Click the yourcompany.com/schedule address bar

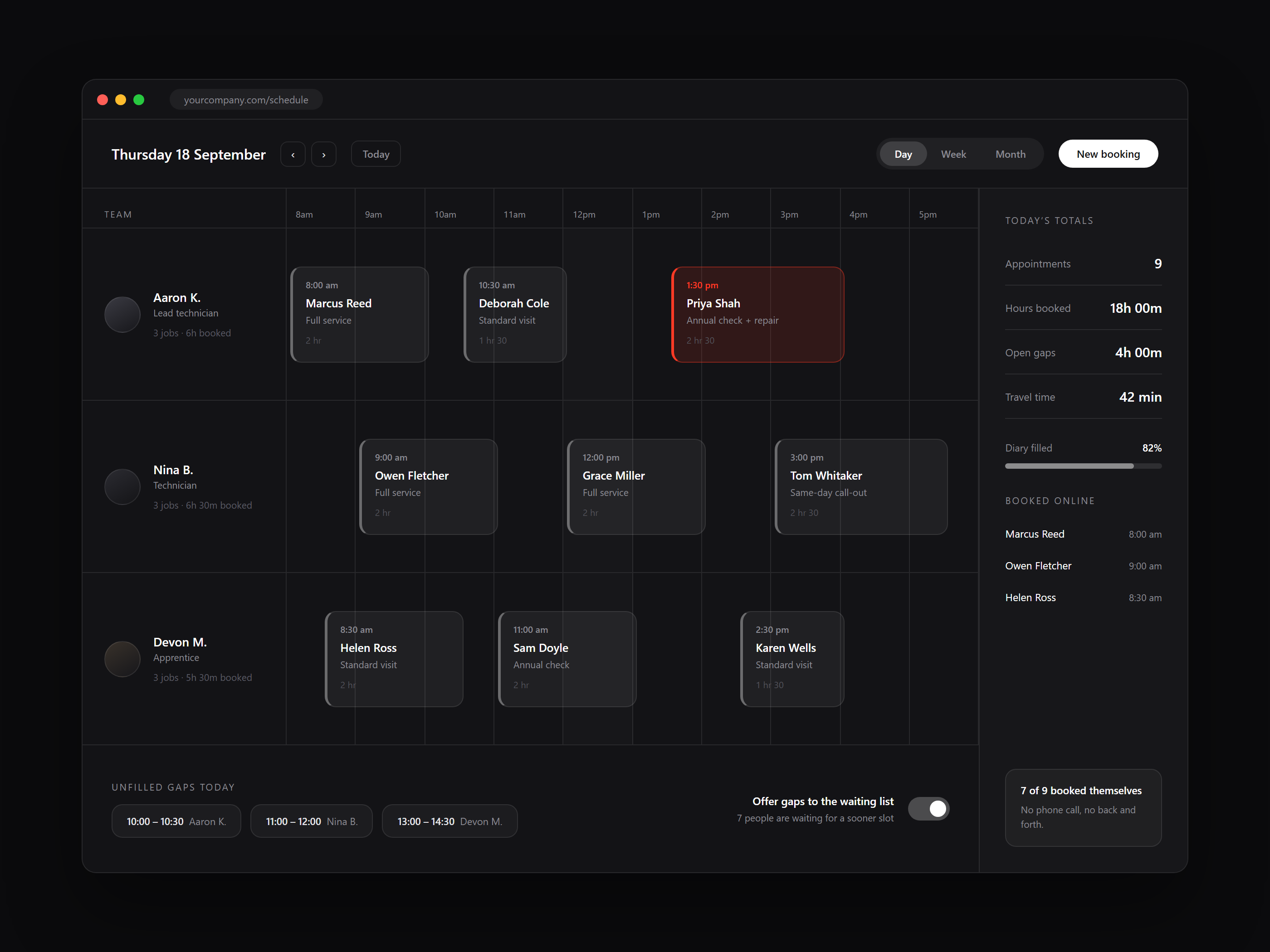coord(246,100)
